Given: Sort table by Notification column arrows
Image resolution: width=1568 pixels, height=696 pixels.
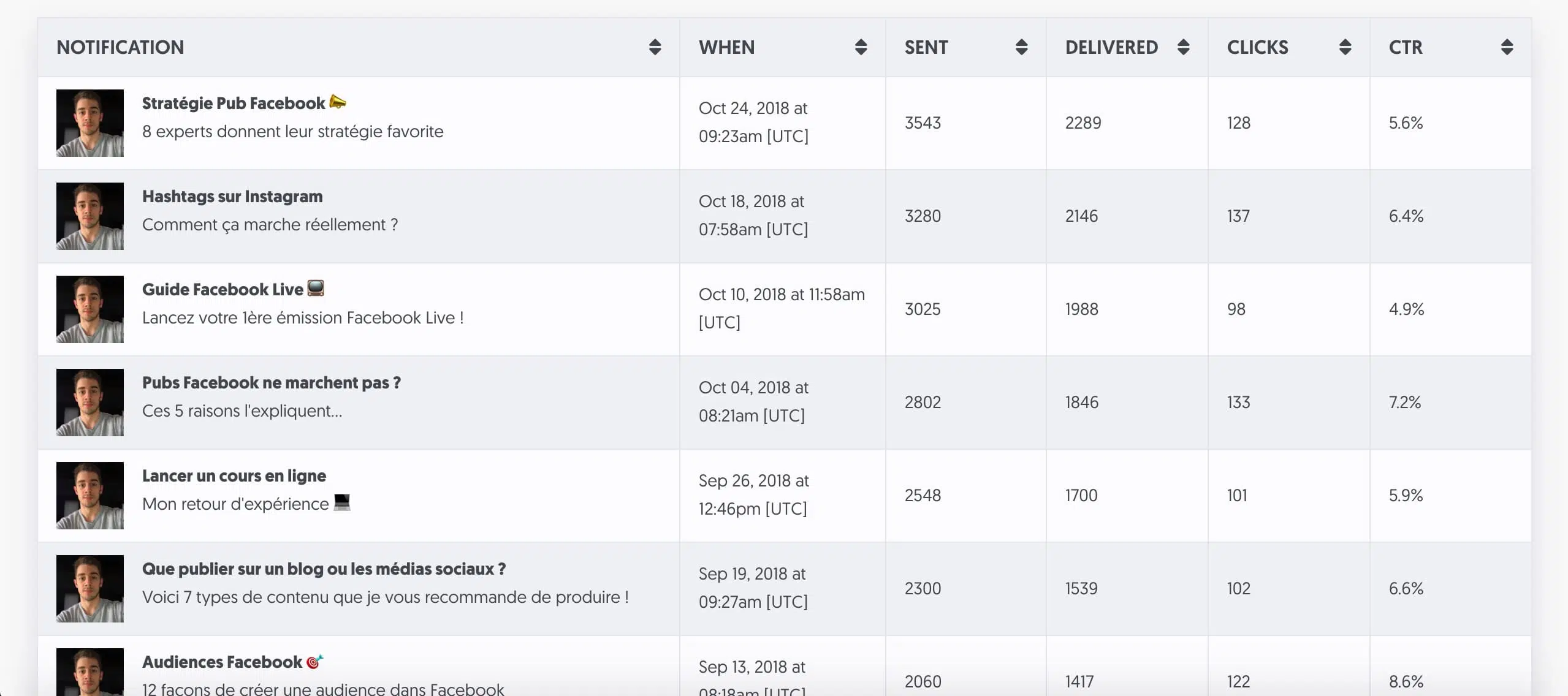Looking at the screenshot, I should pos(655,47).
